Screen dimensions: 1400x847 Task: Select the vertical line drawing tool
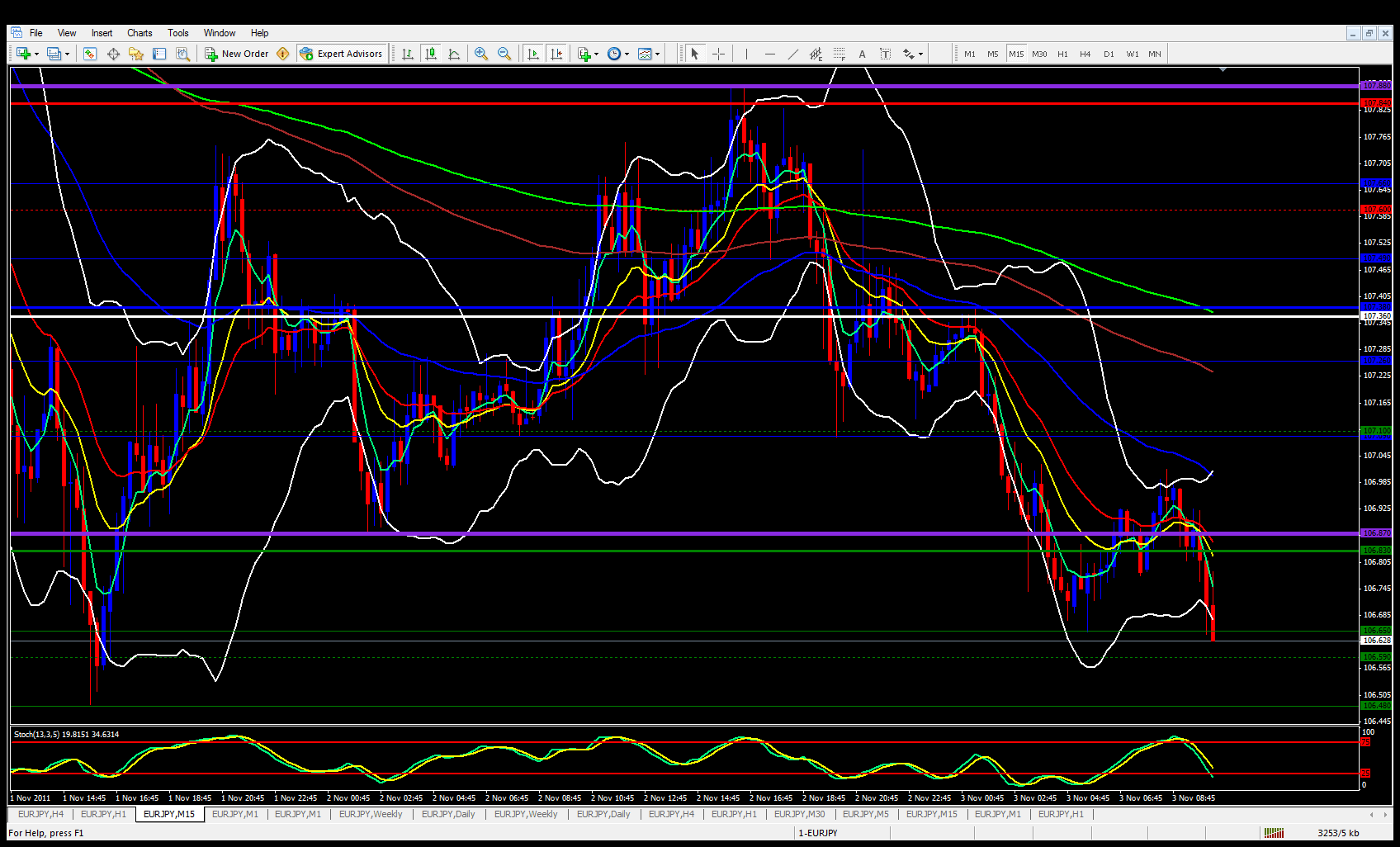(746, 54)
